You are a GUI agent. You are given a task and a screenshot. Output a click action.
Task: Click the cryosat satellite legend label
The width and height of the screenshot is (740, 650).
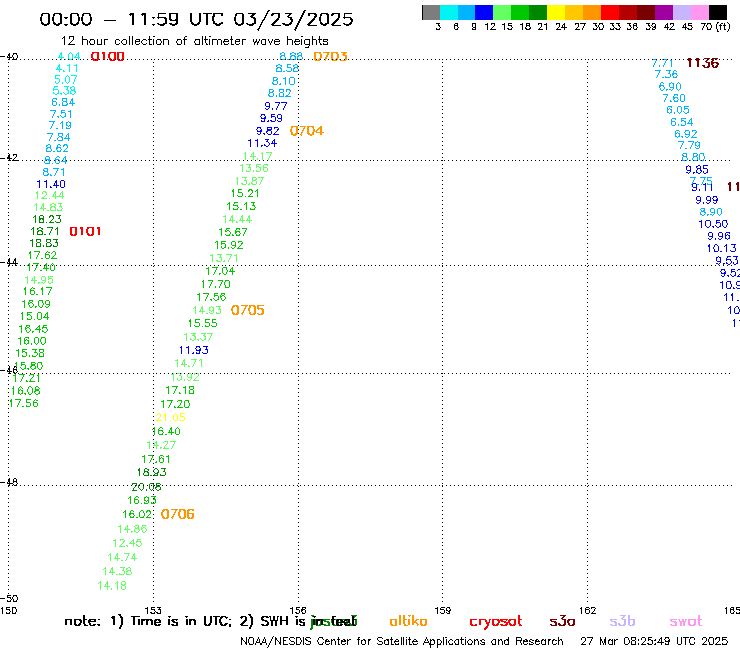coord(496,622)
